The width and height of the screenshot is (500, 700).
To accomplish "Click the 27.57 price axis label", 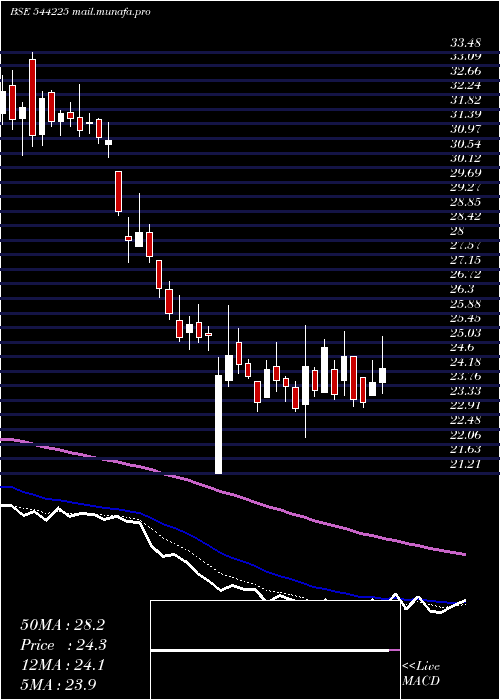I will [466, 246].
